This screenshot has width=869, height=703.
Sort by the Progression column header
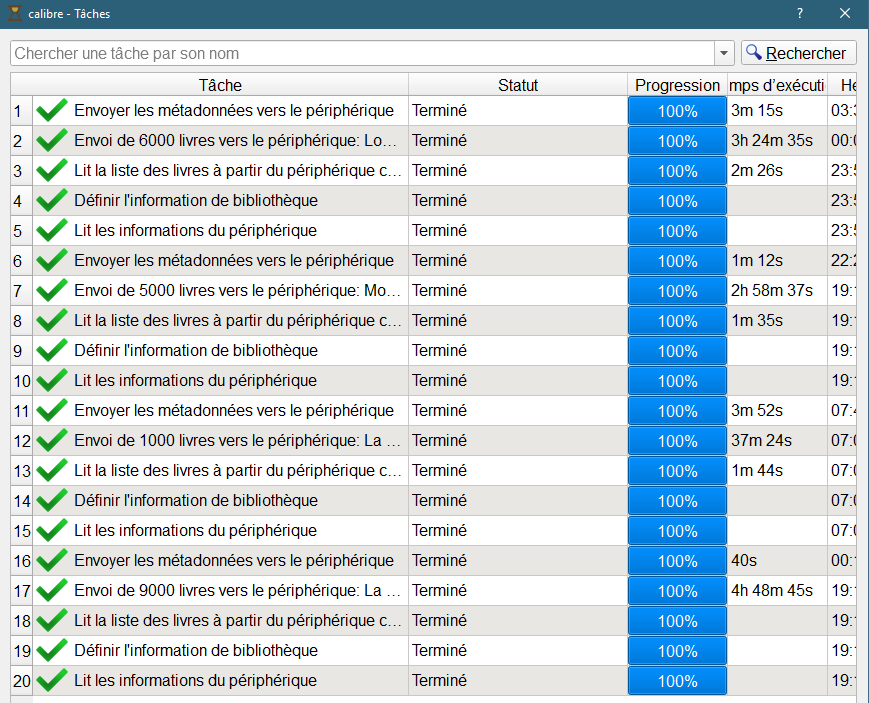tap(677, 85)
